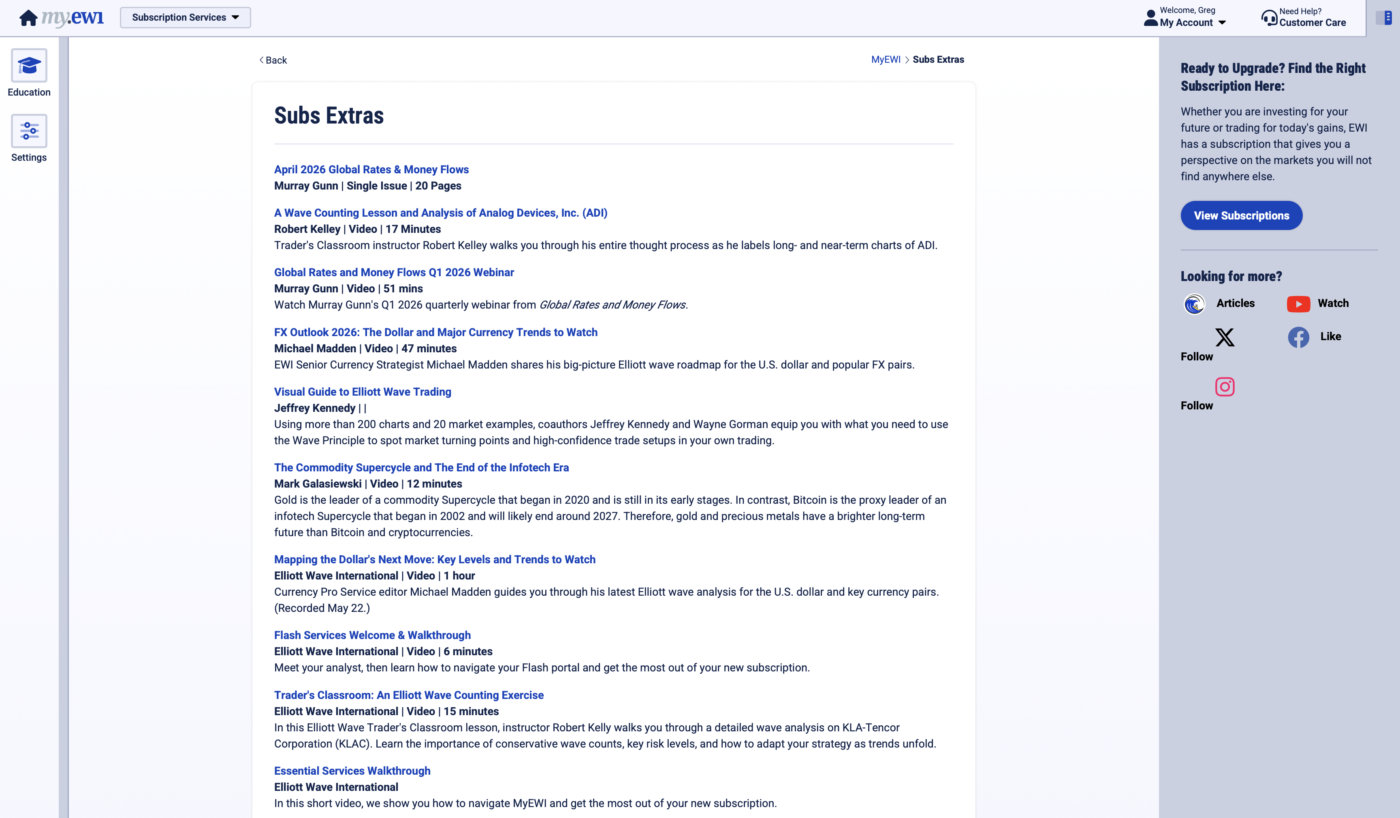Open the Settings sliders icon
1400x818 pixels.
(29, 131)
